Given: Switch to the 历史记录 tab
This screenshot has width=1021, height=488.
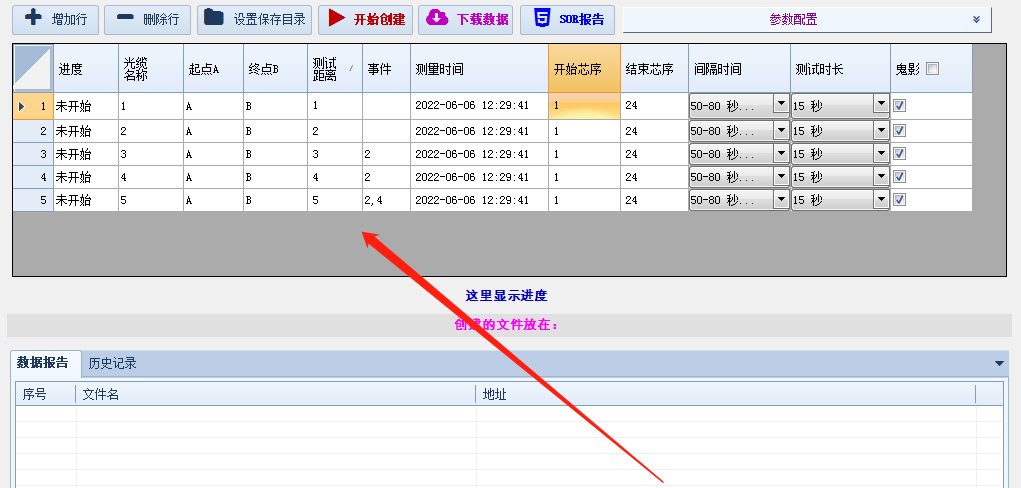Looking at the screenshot, I should (112, 363).
